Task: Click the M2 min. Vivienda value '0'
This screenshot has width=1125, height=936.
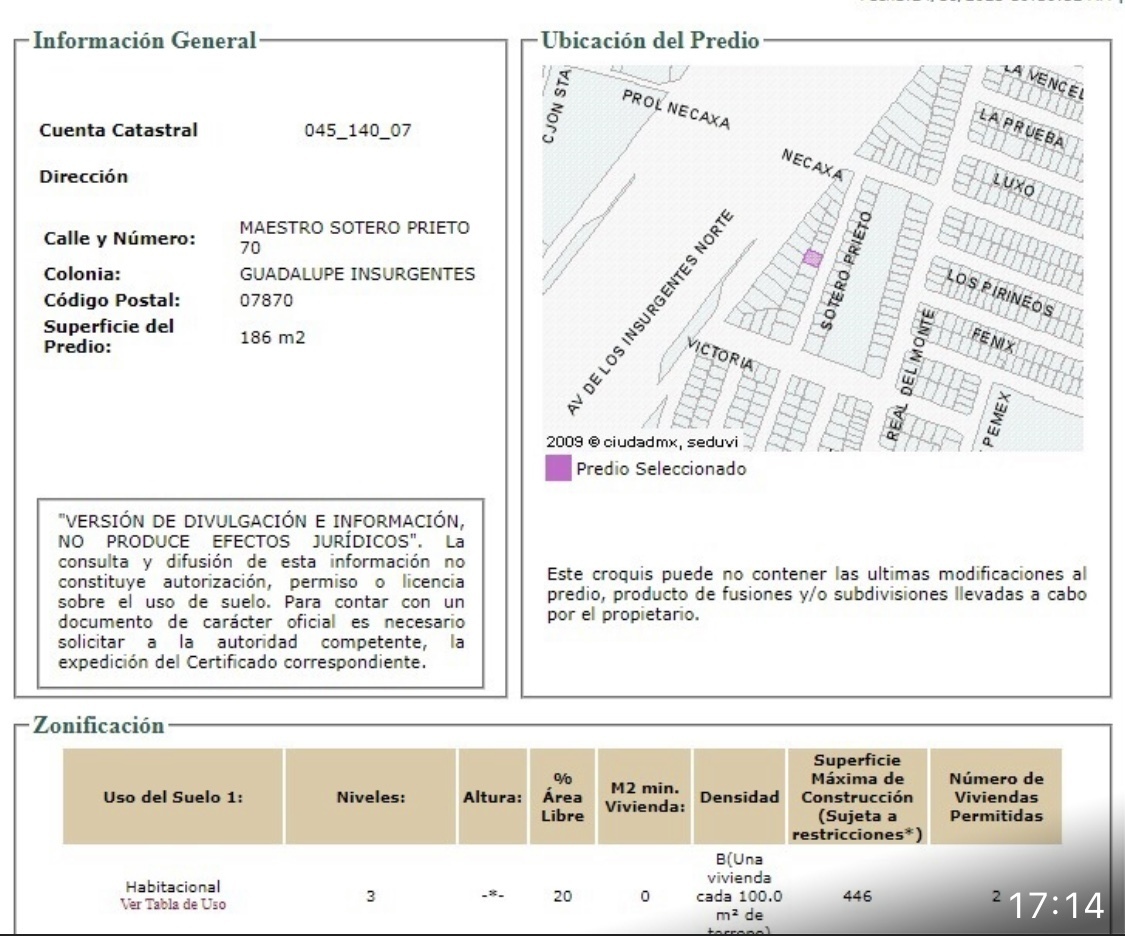Action: click(x=644, y=896)
